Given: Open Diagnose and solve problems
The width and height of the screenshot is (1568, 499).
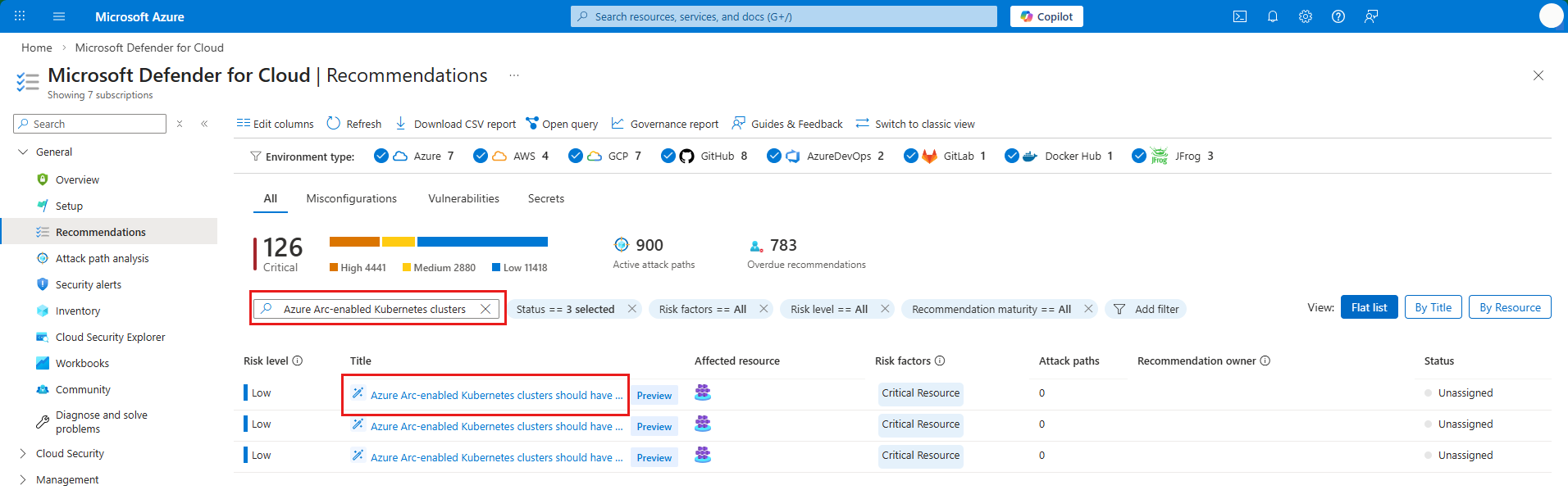Looking at the screenshot, I should pos(101,422).
